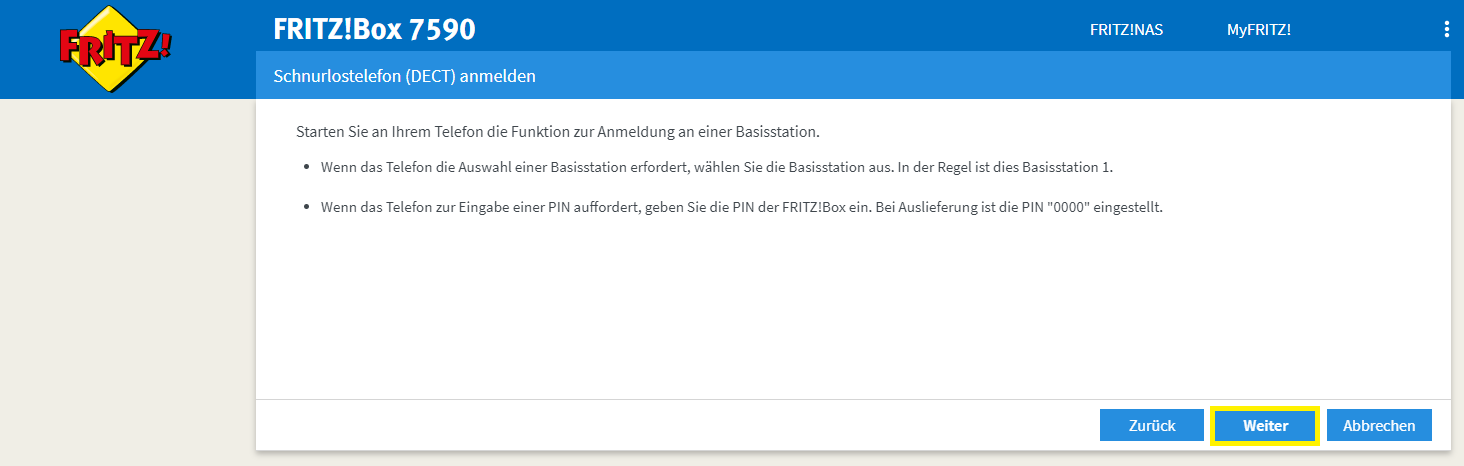Click the 'Schnurlostelefon (DECT) anmelden' dialog heading
Screen dimensions: 1464x466
[x=404, y=76]
